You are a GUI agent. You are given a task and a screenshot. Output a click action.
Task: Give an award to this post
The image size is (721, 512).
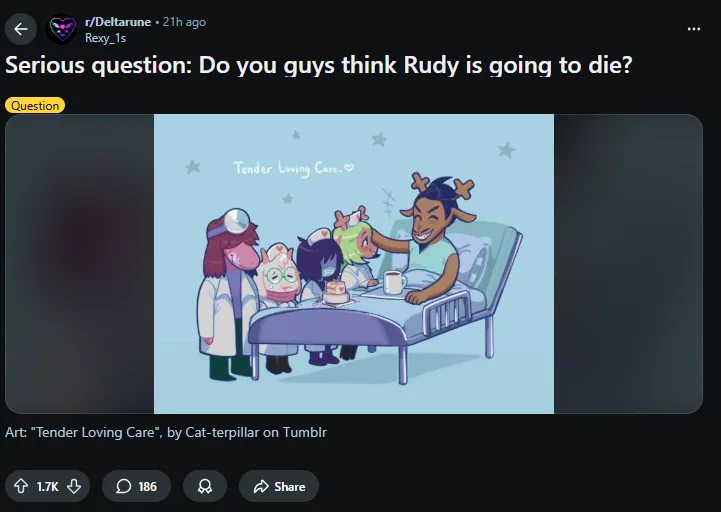[x=205, y=486]
